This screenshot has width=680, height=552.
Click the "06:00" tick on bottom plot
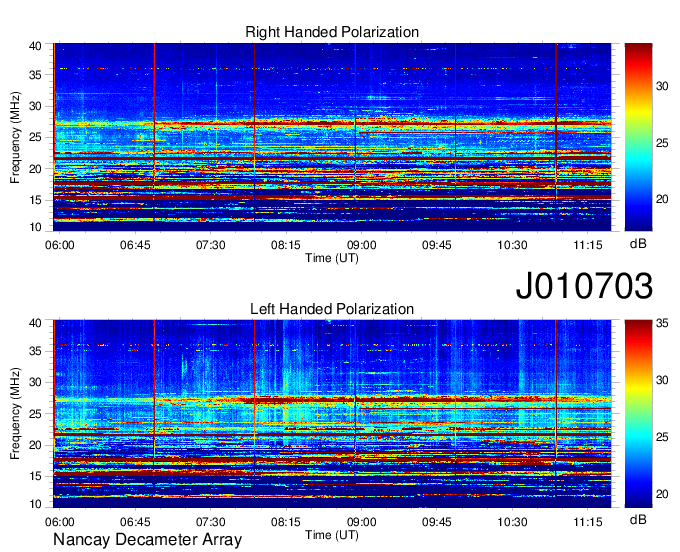59,522
